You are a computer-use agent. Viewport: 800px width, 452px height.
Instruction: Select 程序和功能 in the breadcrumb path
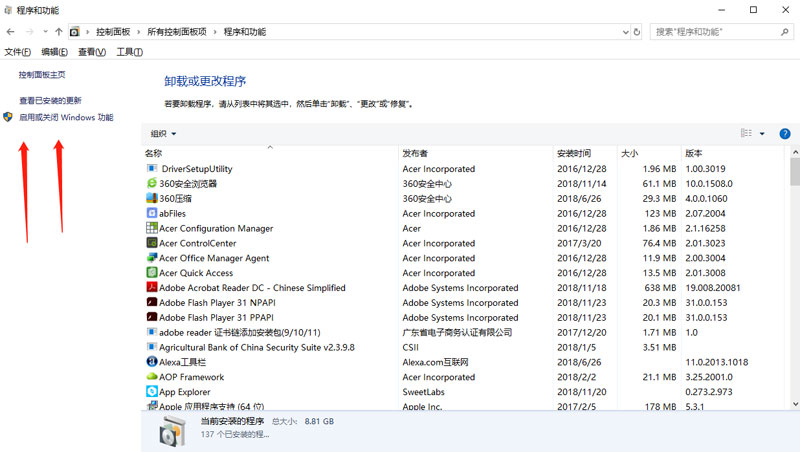pos(245,32)
